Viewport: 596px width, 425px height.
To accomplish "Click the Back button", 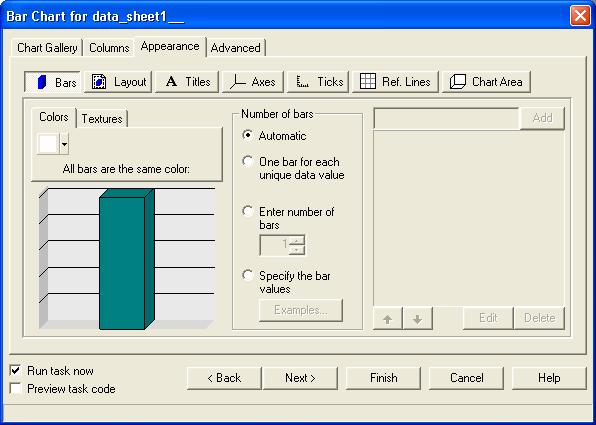I will click(x=224, y=378).
